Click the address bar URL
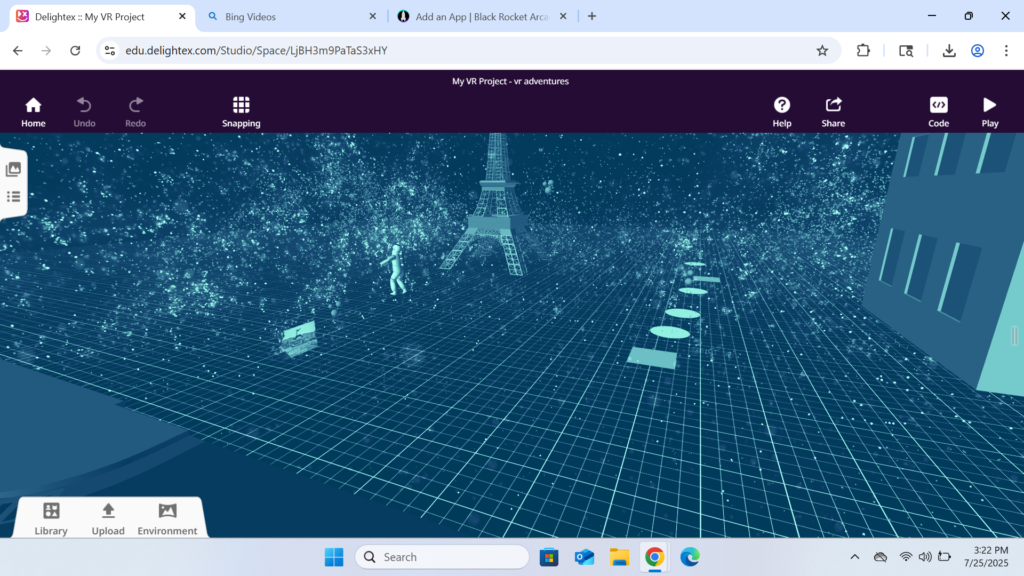The image size is (1024, 576). [x=257, y=50]
